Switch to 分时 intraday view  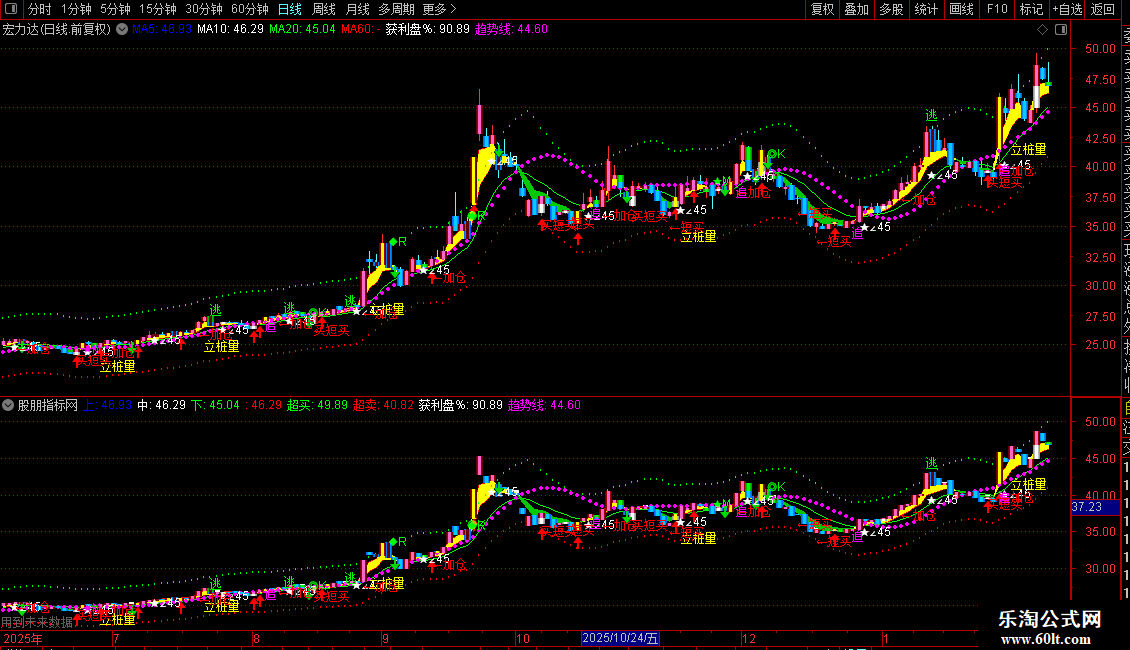tap(40, 9)
